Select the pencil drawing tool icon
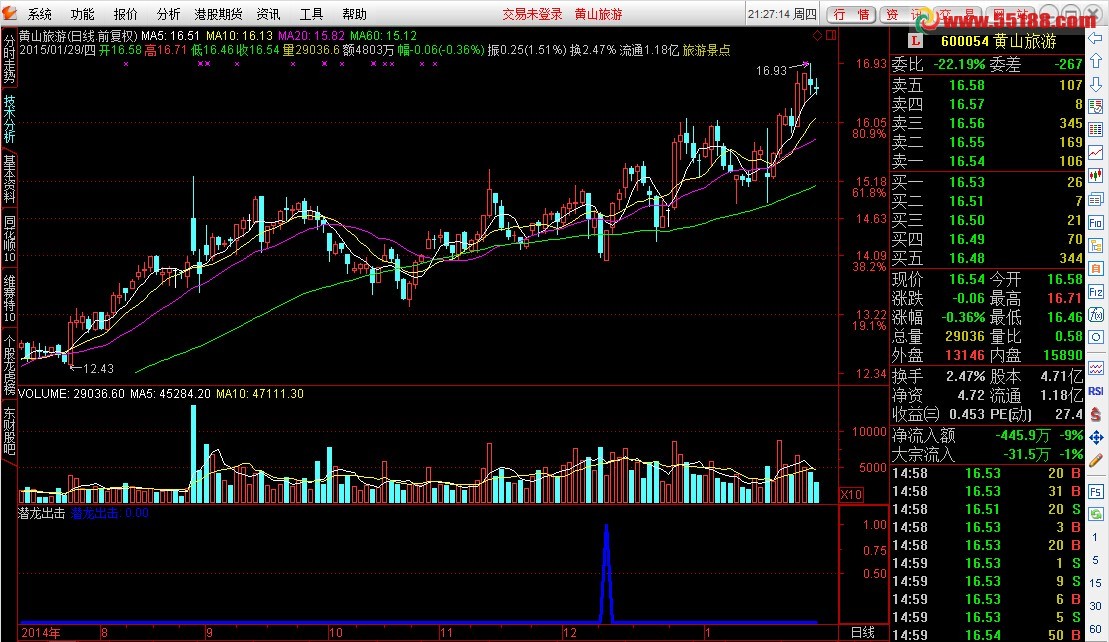Image resolution: width=1109 pixels, height=642 pixels. coord(1096,461)
